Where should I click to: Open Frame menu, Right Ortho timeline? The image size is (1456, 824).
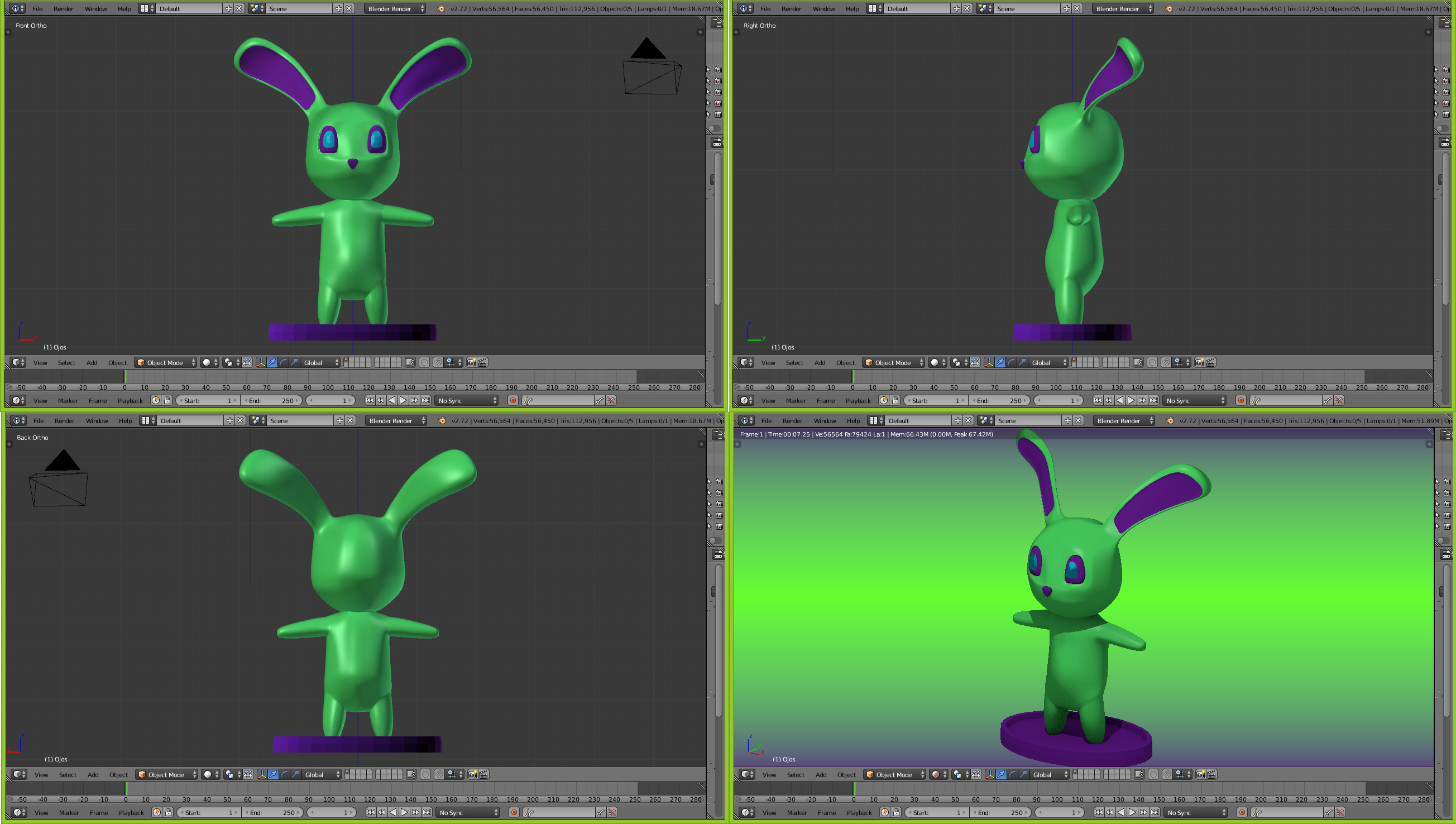coord(826,400)
